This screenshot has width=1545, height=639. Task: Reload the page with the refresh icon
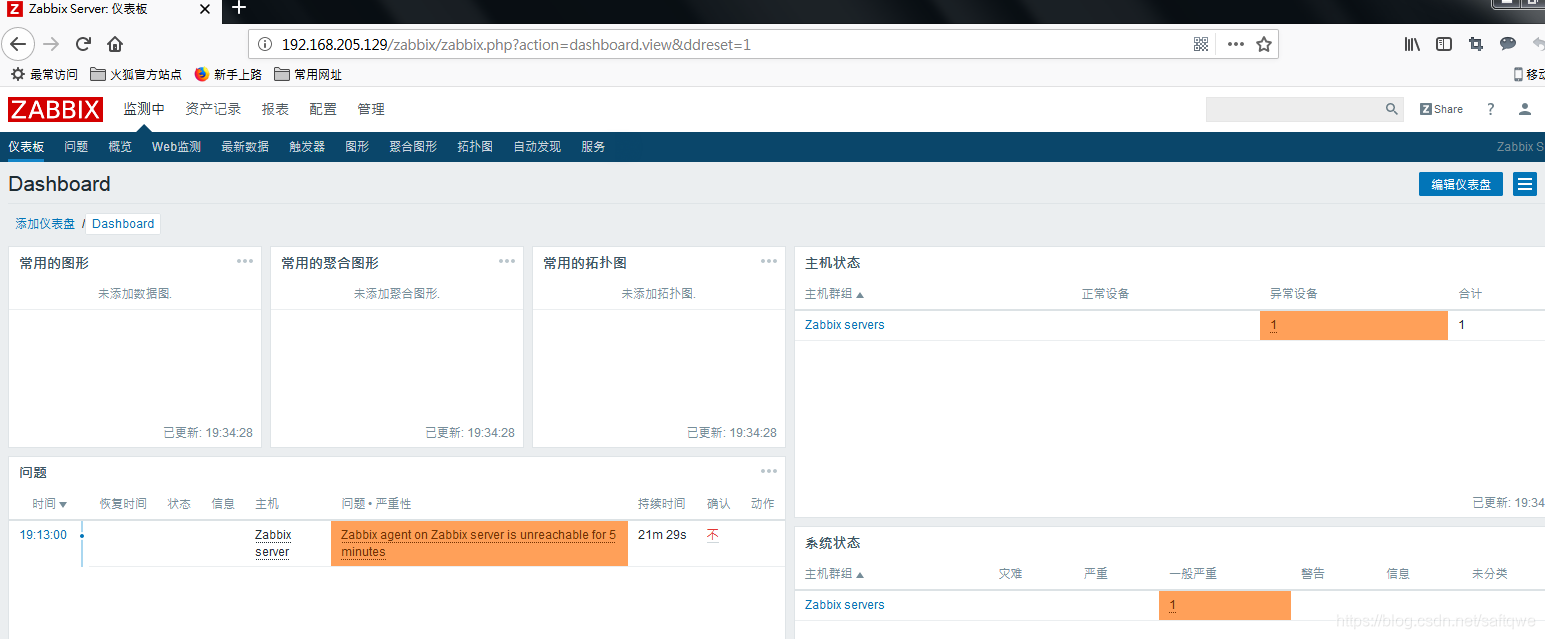pyautogui.click(x=83, y=44)
